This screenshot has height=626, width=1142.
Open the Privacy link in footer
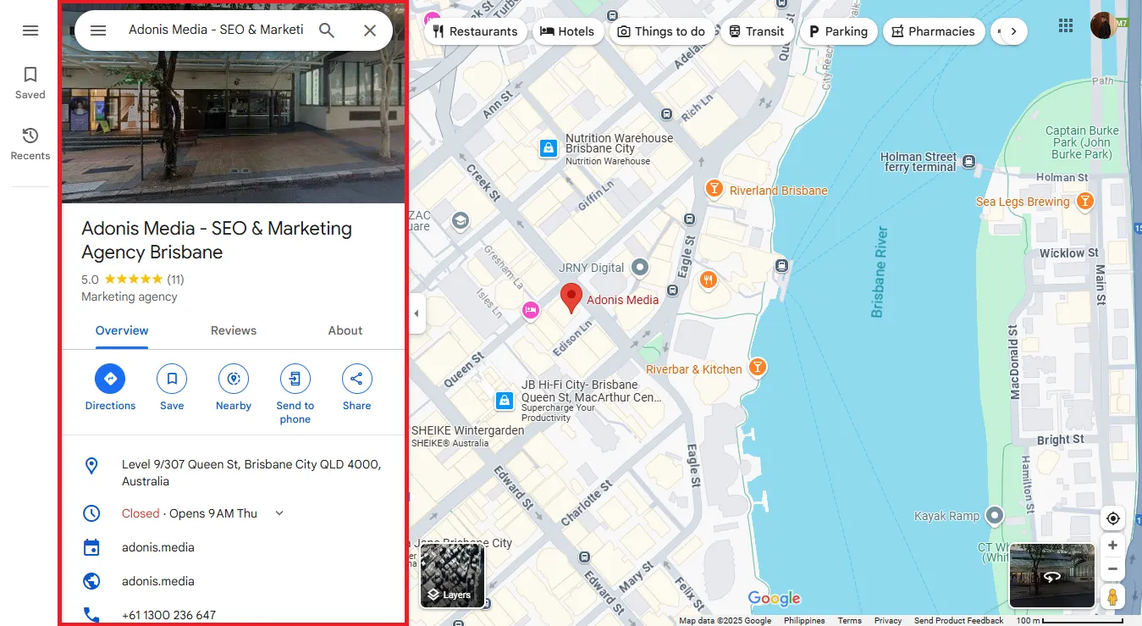click(x=888, y=620)
